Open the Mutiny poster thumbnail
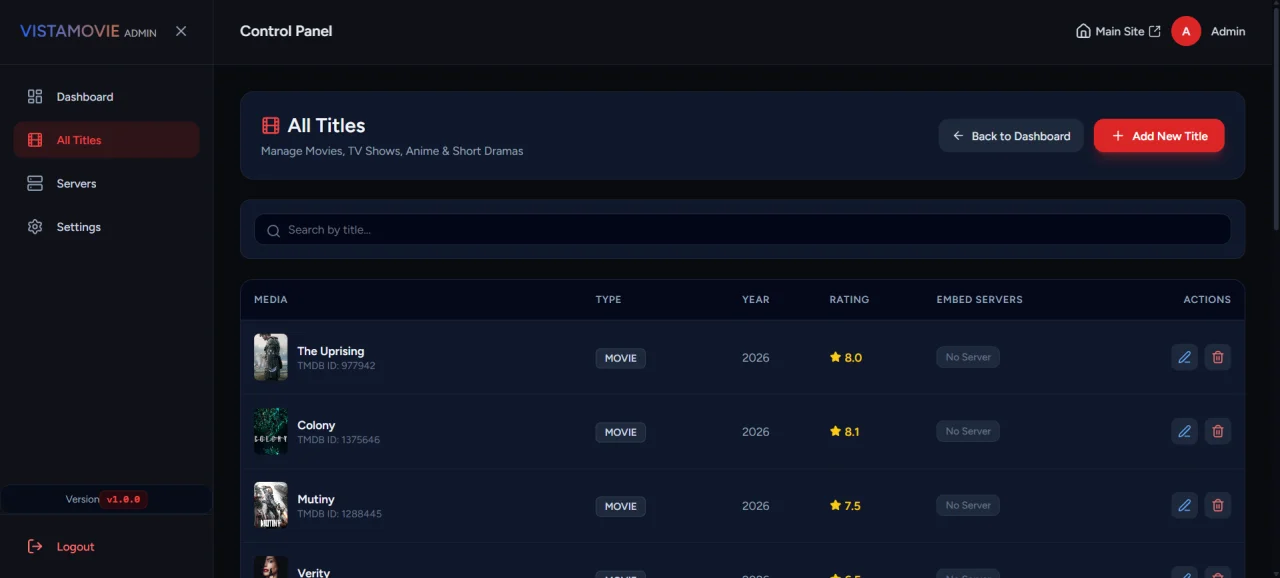 271,505
